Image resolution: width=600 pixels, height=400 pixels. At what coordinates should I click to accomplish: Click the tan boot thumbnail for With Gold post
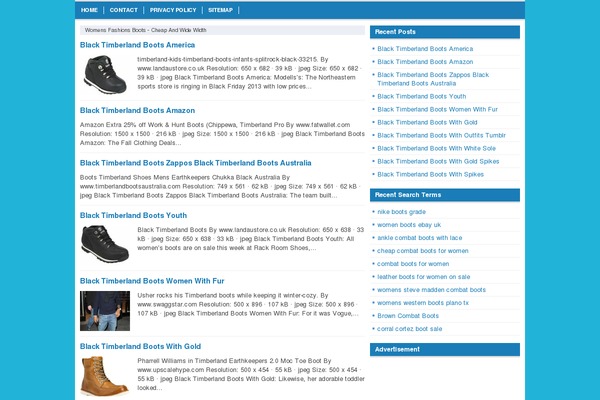[105, 378]
